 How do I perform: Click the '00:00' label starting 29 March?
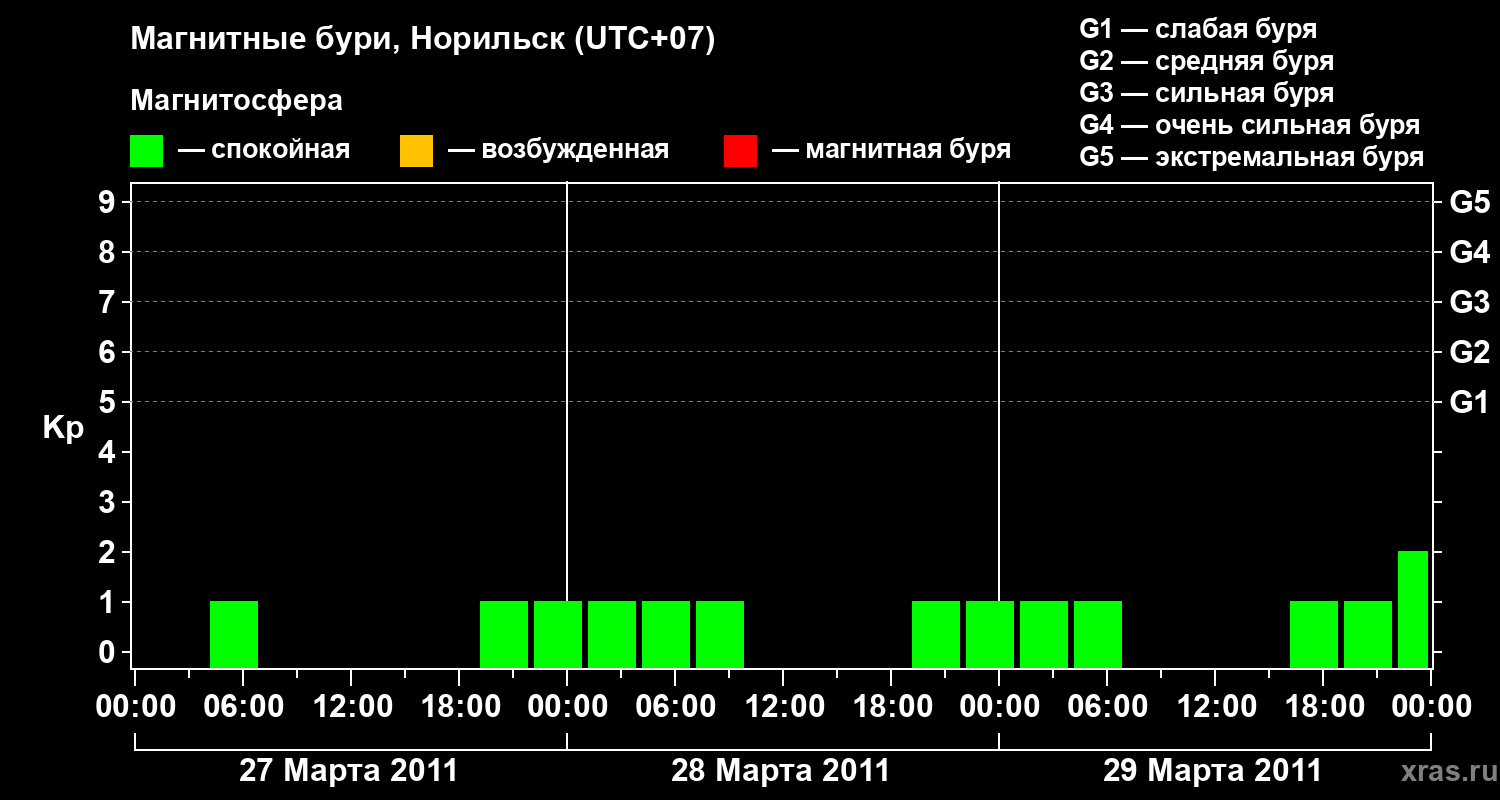[x=999, y=706]
